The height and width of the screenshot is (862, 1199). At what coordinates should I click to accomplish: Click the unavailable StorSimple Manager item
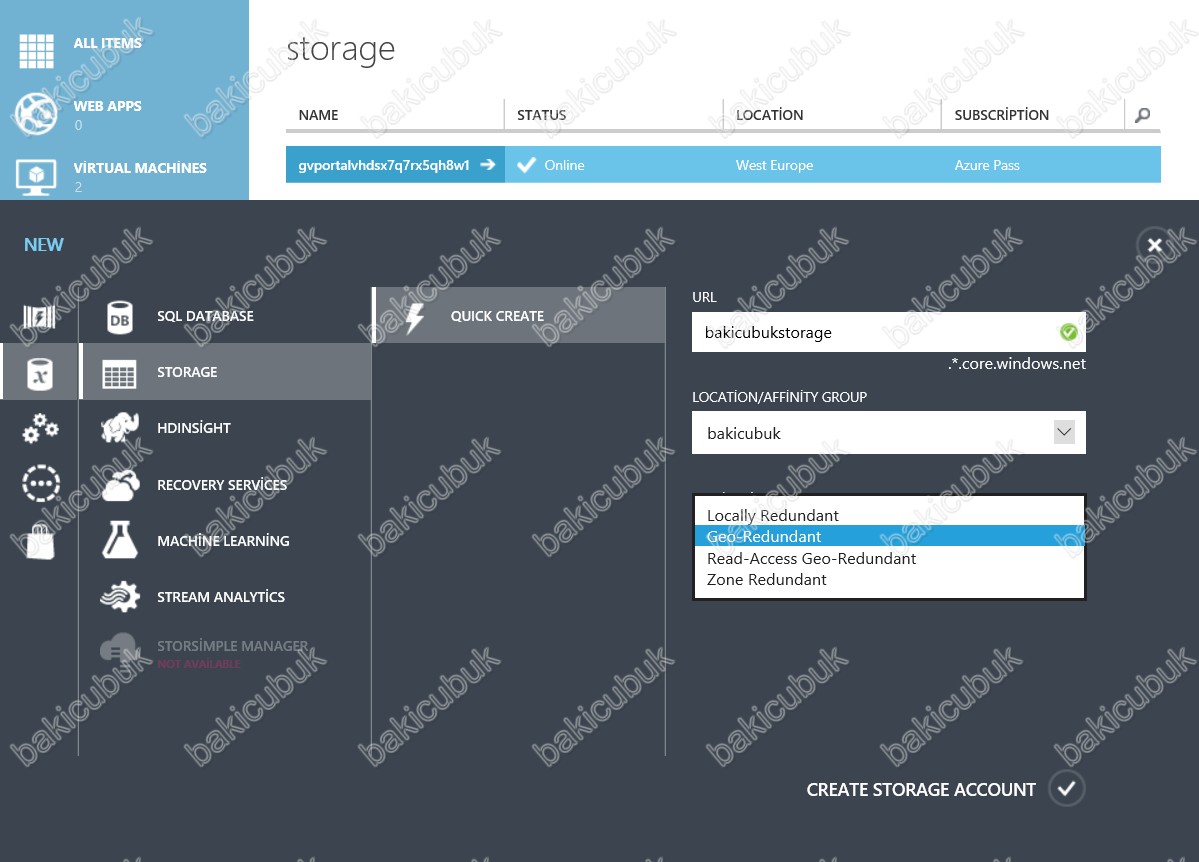[x=226, y=653]
